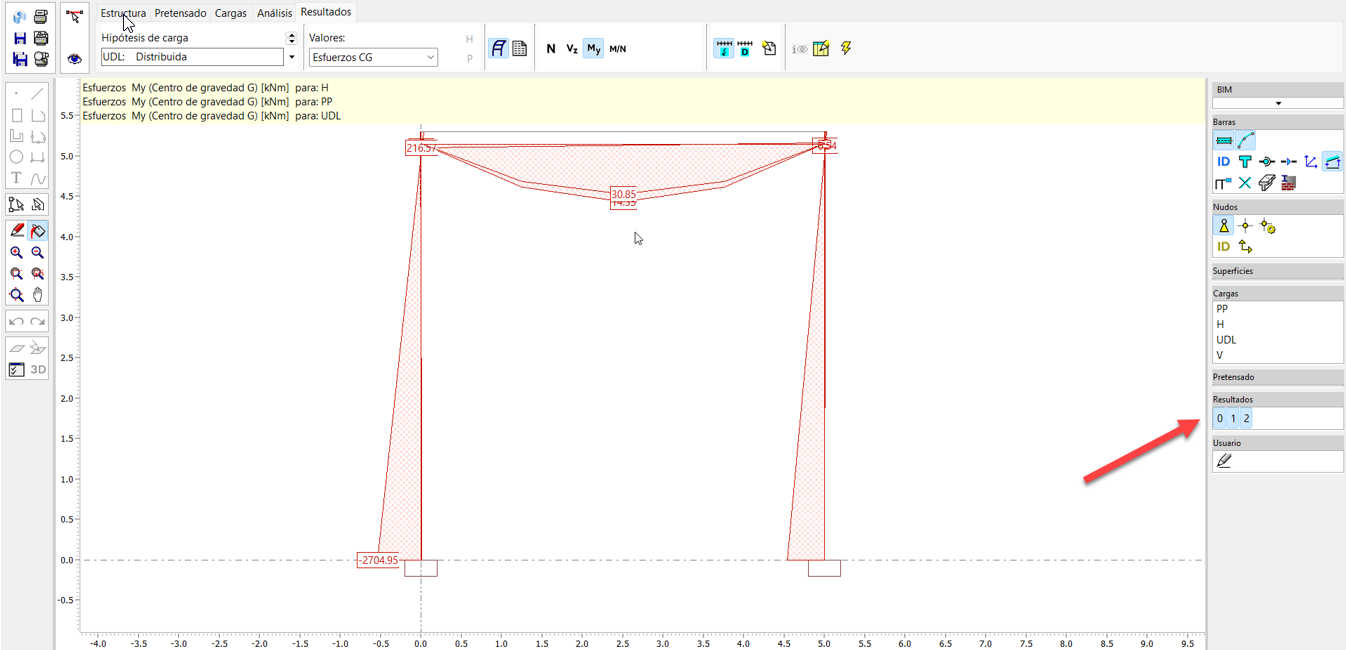Select the T text tool

tap(16, 177)
